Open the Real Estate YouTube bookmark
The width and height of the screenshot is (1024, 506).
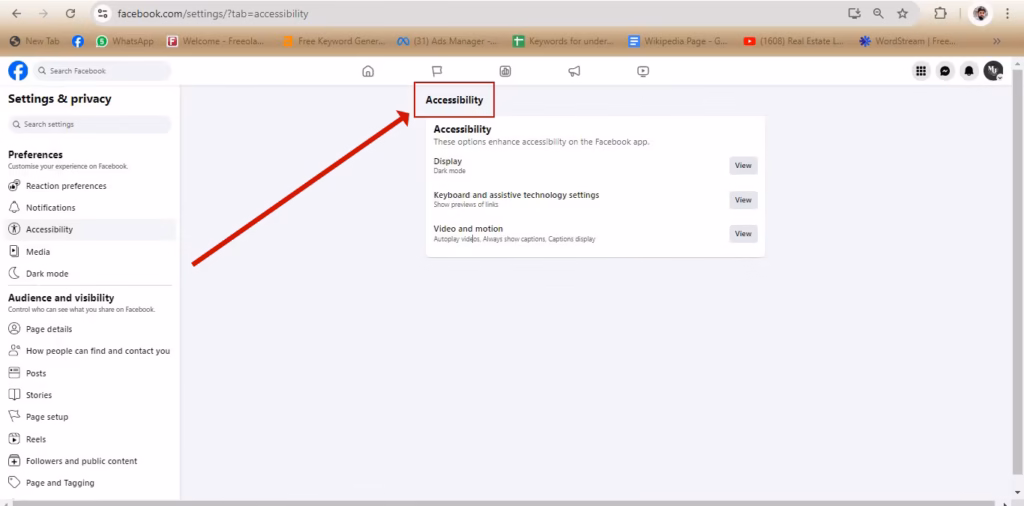pos(793,41)
